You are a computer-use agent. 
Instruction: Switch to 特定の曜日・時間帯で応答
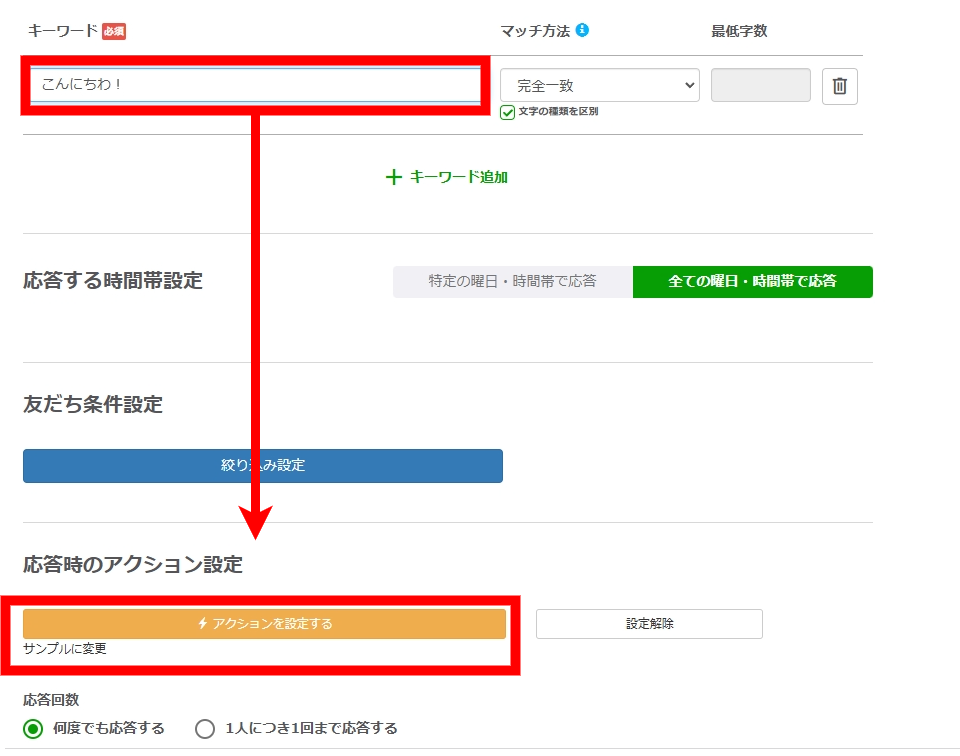click(512, 282)
